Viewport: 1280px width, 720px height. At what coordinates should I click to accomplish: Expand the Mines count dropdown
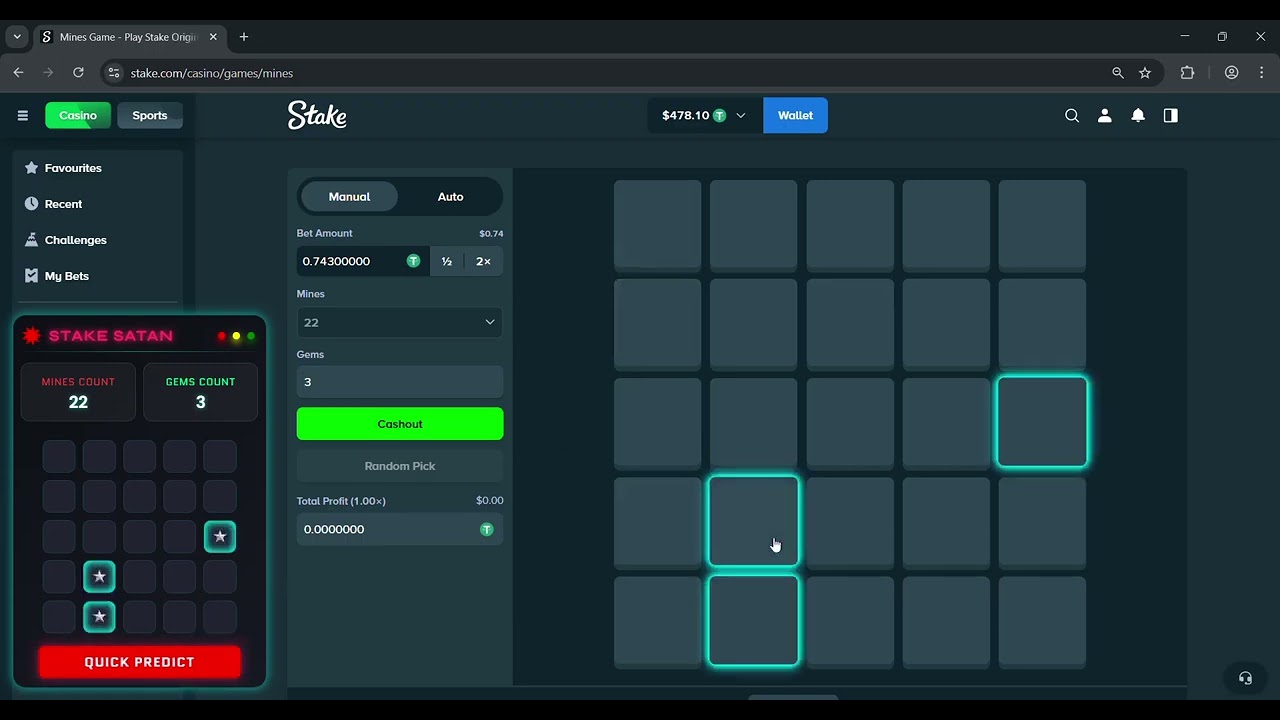click(x=400, y=322)
